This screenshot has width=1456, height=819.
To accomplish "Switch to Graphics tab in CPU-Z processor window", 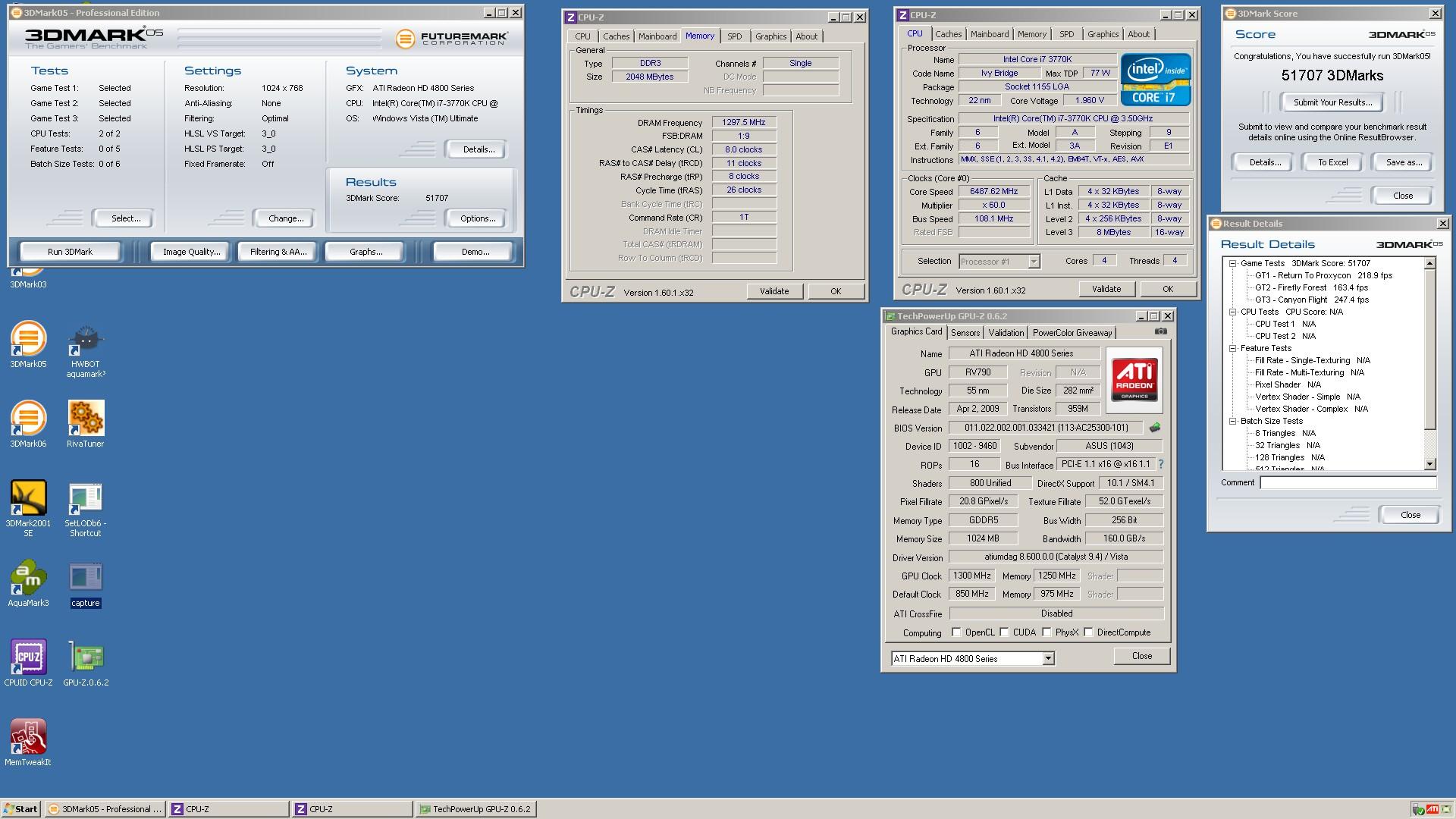I will (x=1103, y=34).
